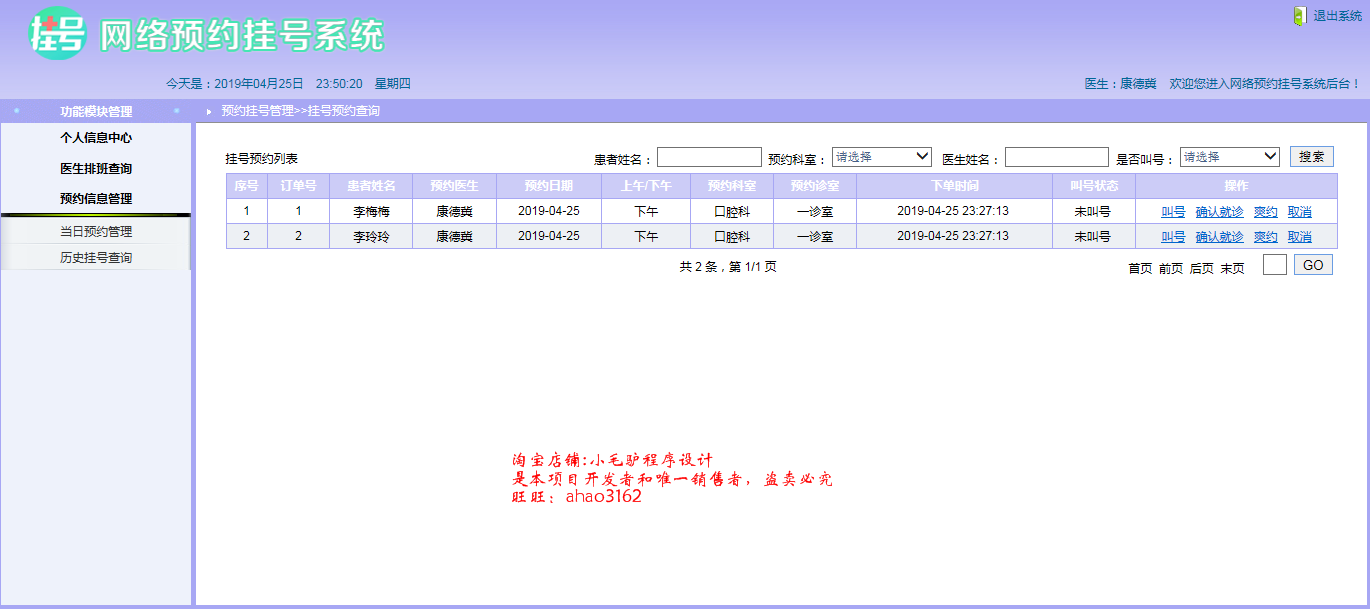The width and height of the screenshot is (1370, 609).
Task: Go to 末页 last page
Action: 1232,268
